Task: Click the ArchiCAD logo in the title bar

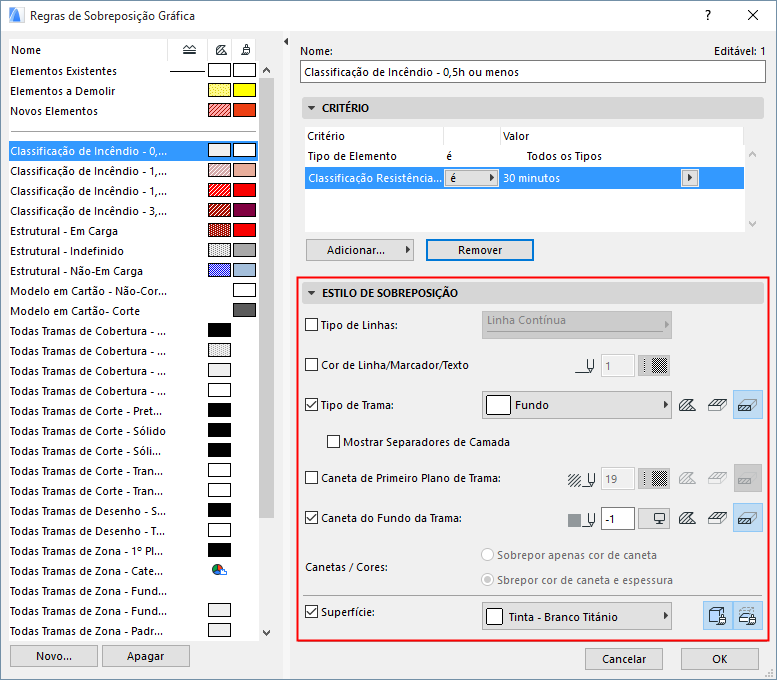Action: [x=16, y=15]
